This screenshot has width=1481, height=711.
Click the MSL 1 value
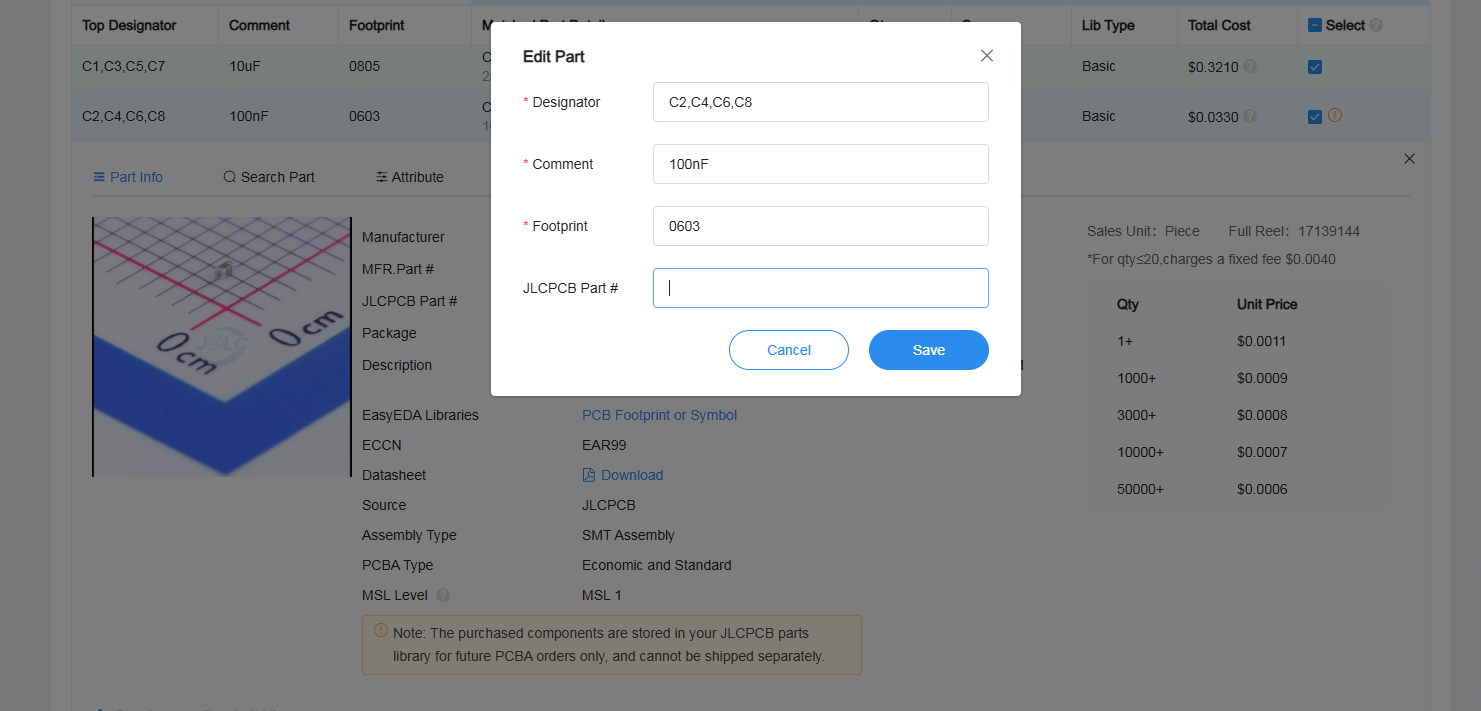pos(602,595)
